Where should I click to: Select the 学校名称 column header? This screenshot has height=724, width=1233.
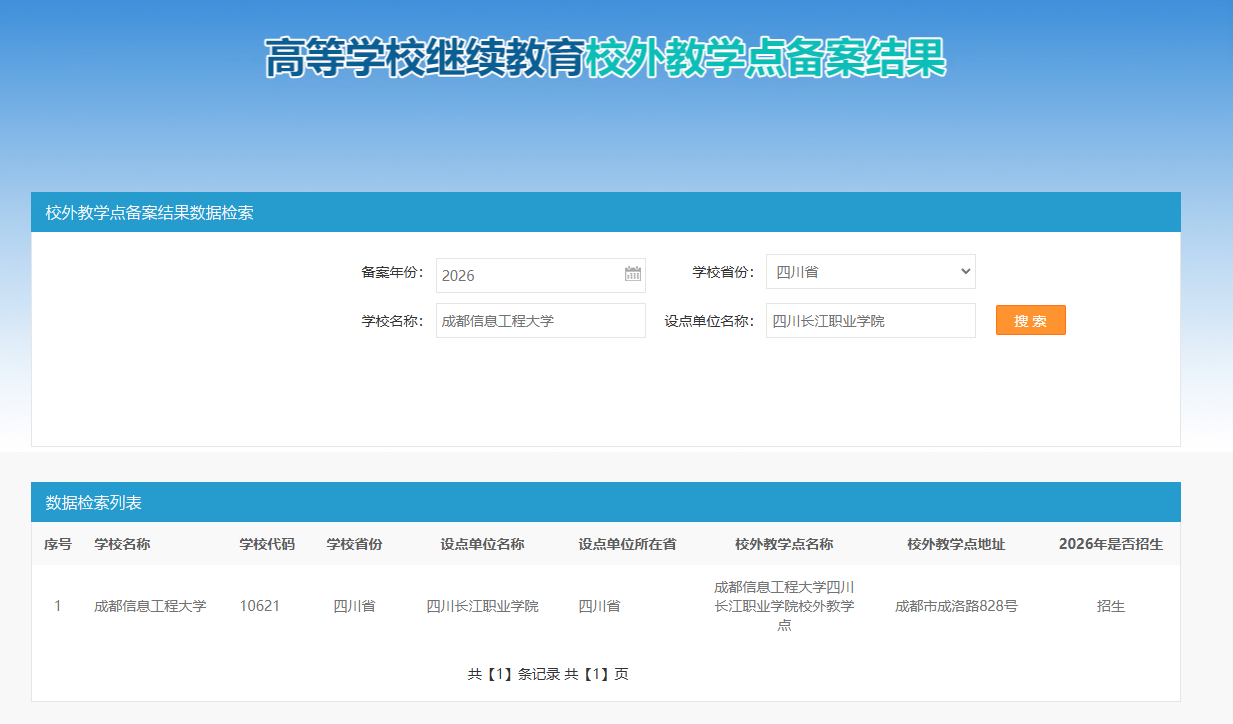[x=122, y=544]
